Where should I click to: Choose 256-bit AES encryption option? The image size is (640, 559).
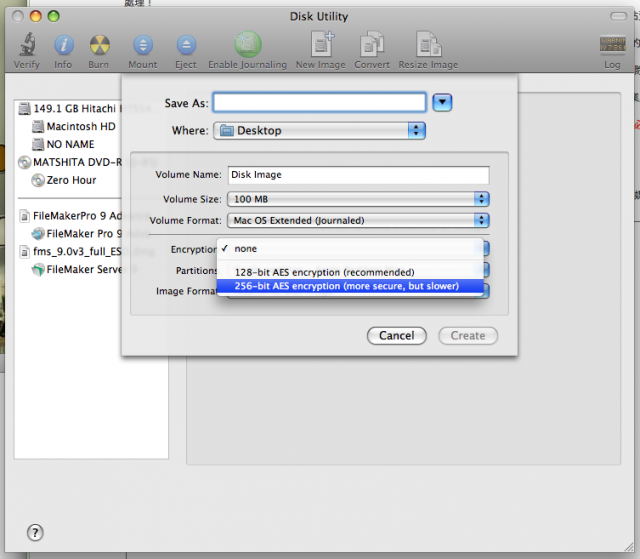350,286
